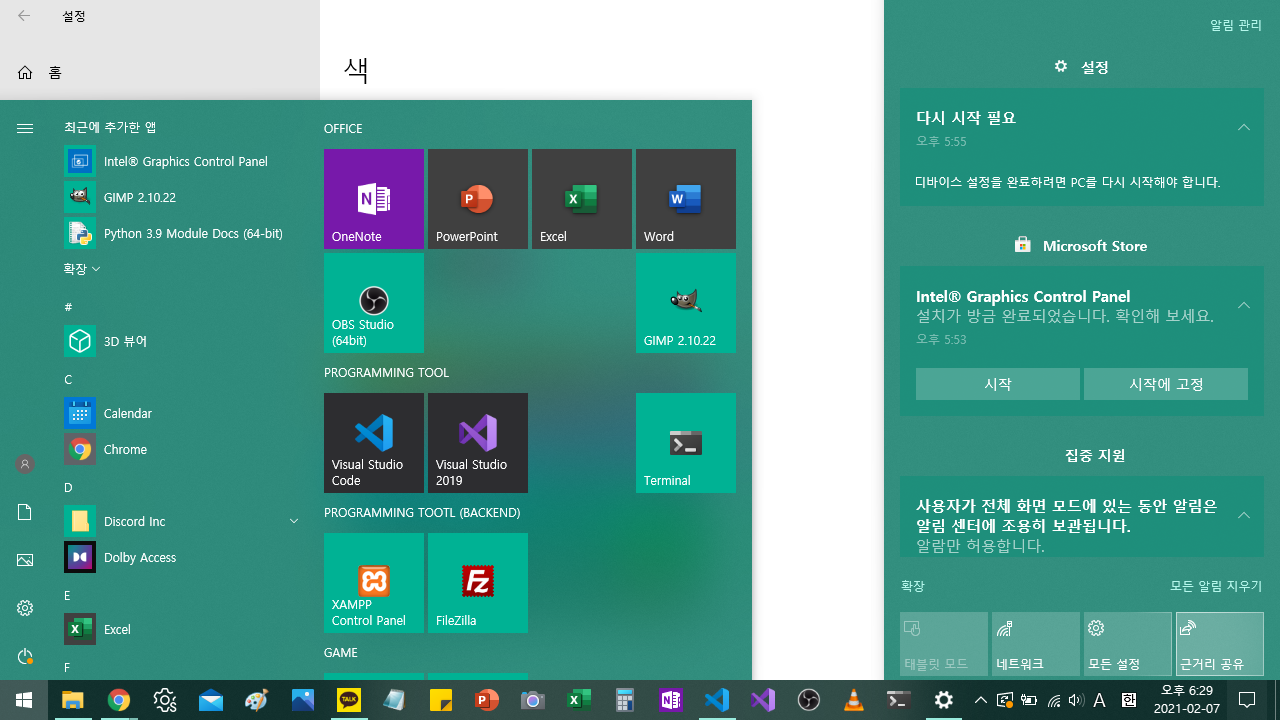Open the Documents icon in Start sidebar
Screen dimensions: 1280x720
click(x=25, y=512)
